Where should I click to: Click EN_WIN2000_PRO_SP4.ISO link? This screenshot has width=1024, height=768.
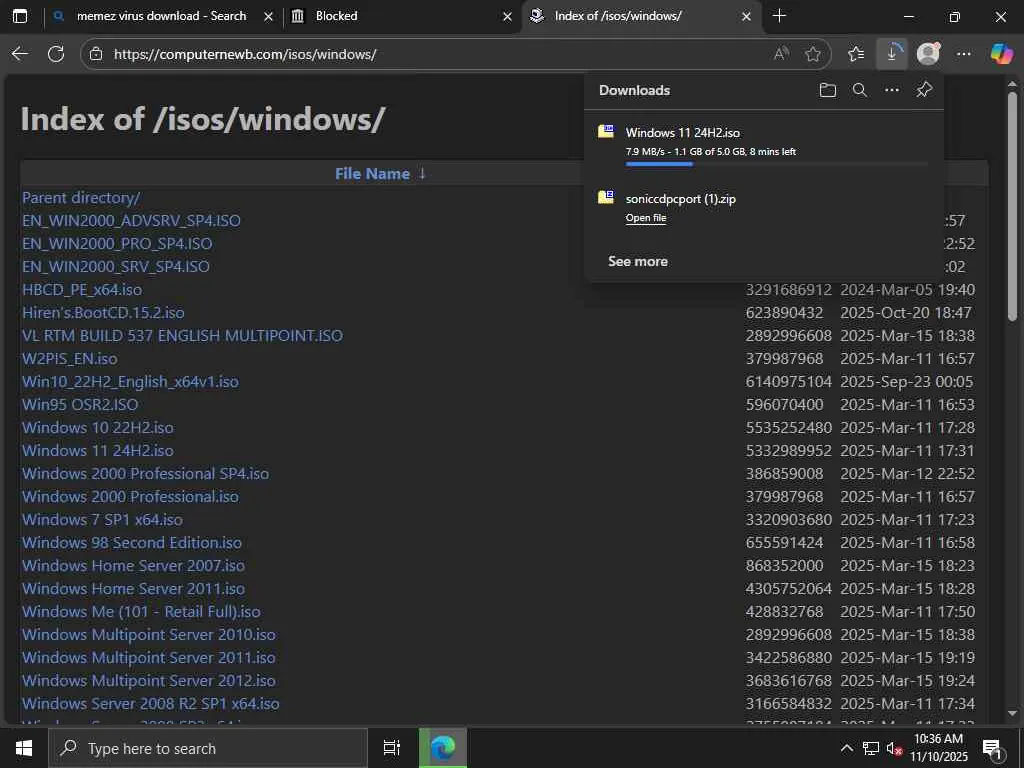point(117,244)
